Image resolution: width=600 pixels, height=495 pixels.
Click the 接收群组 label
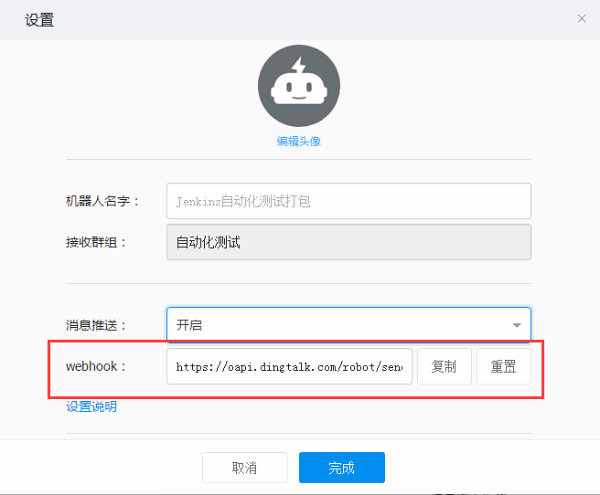tap(96, 242)
